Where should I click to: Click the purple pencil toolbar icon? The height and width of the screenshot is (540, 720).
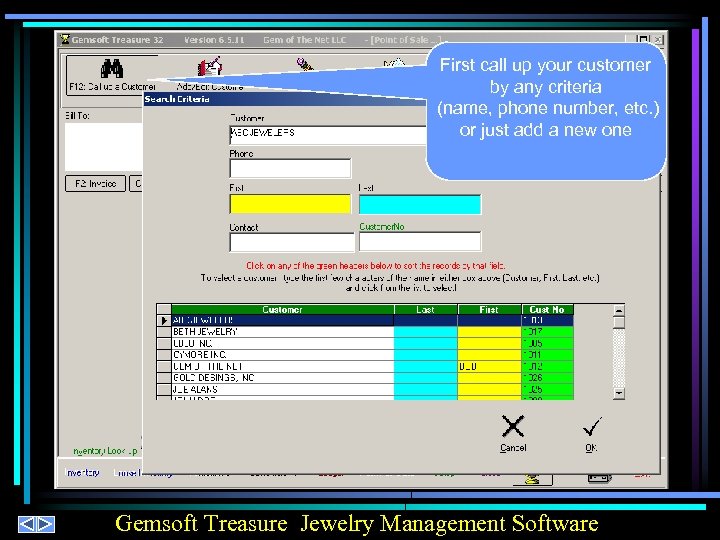(304, 64)
